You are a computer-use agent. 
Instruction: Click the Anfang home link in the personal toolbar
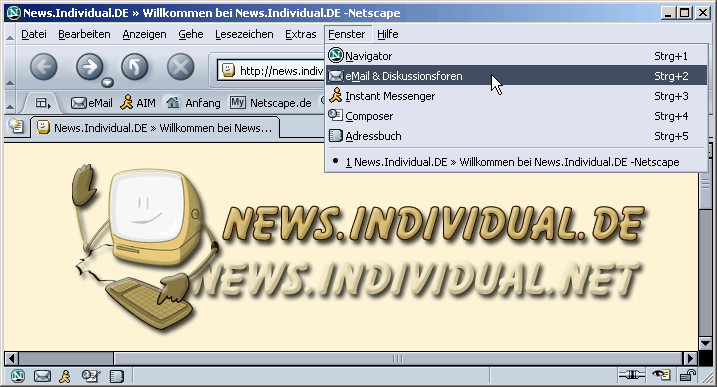(x=193, y=103)
